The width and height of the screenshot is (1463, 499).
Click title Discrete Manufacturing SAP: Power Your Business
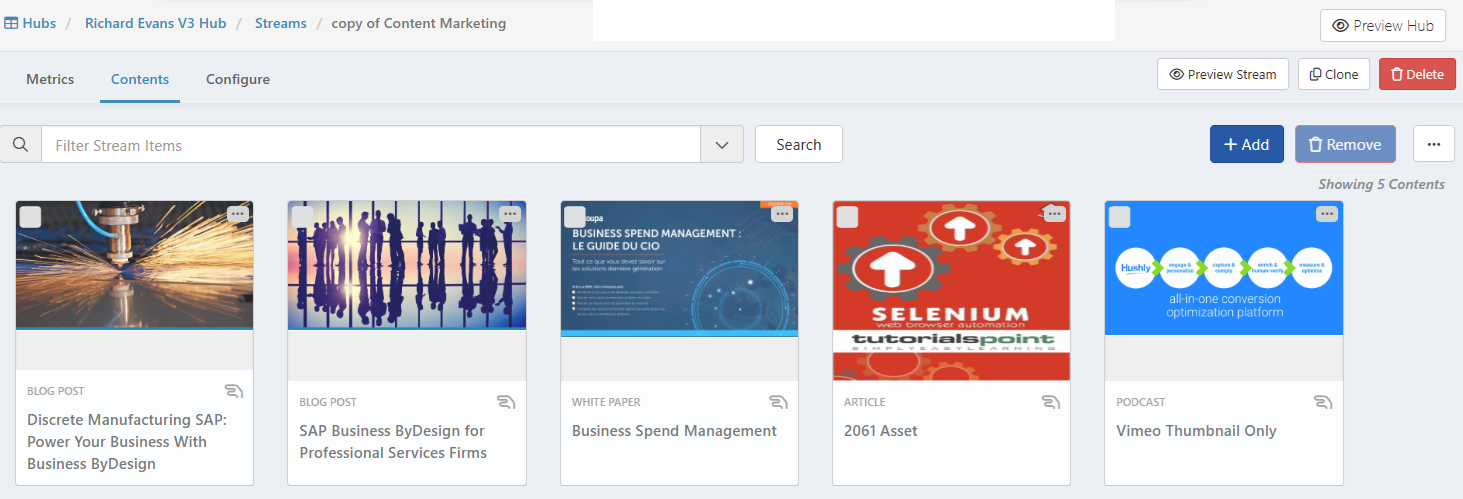pyautogui.click(x=127, y=442)
